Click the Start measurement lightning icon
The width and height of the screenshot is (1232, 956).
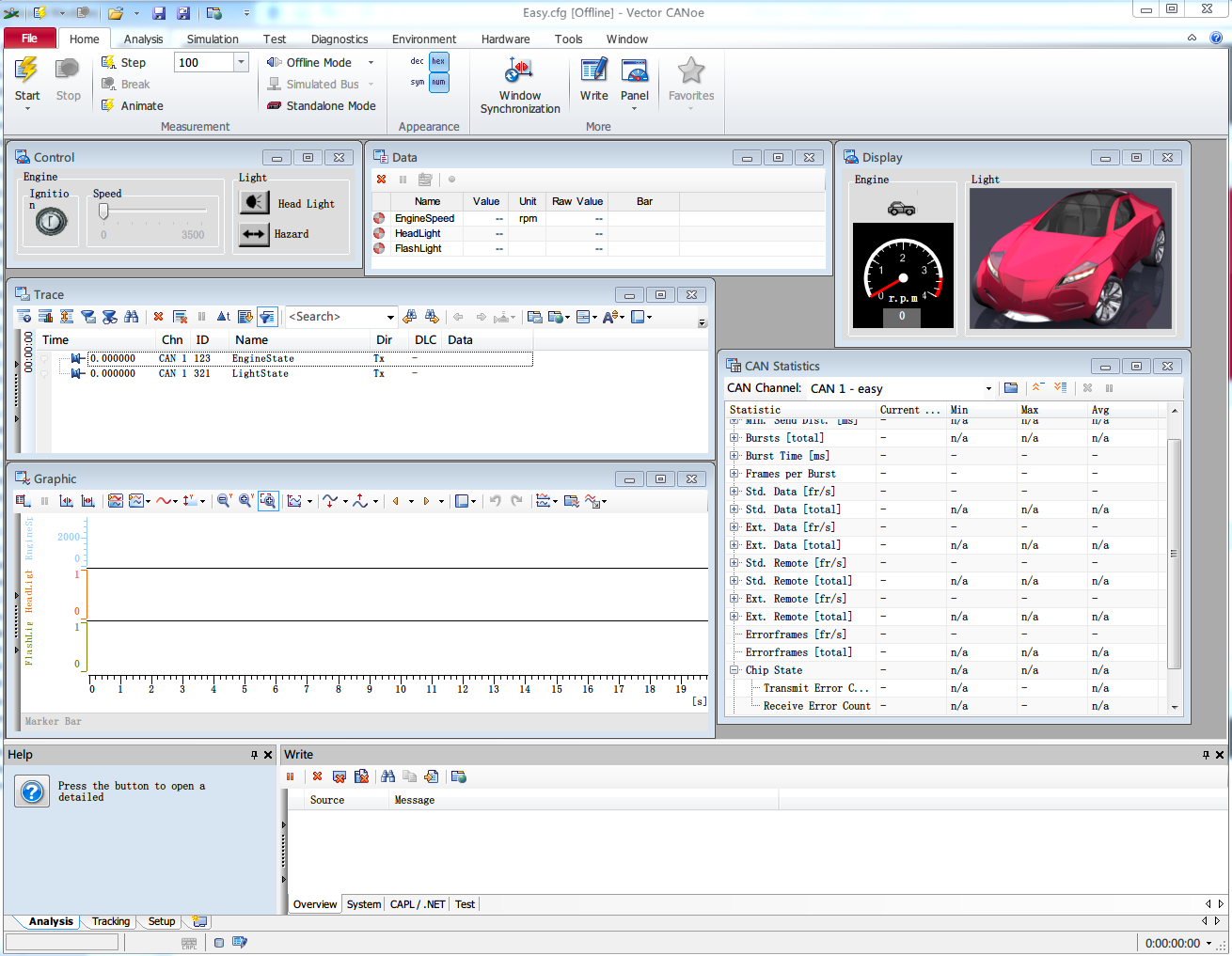pos(26,71)
